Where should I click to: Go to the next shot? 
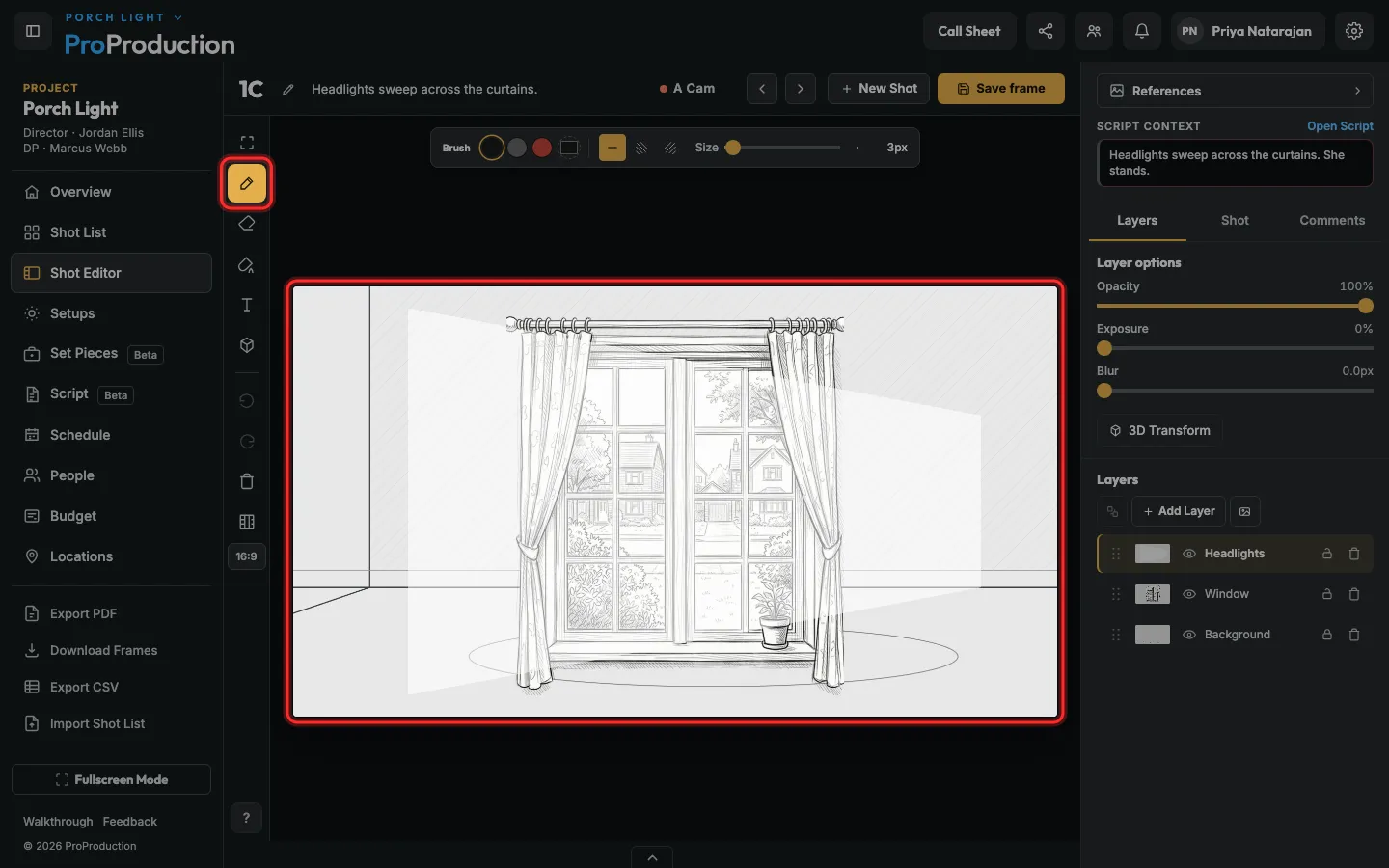[801, 89]
